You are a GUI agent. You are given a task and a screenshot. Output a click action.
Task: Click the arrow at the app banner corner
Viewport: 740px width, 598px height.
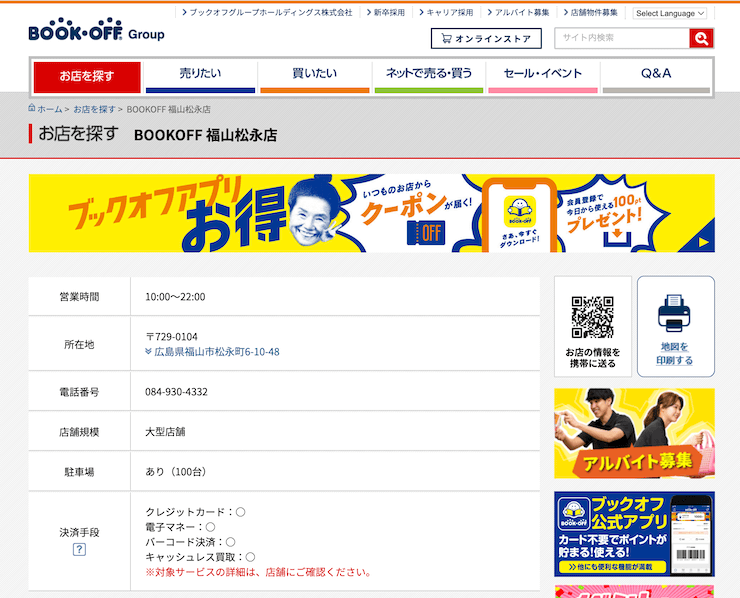[703, 242]
